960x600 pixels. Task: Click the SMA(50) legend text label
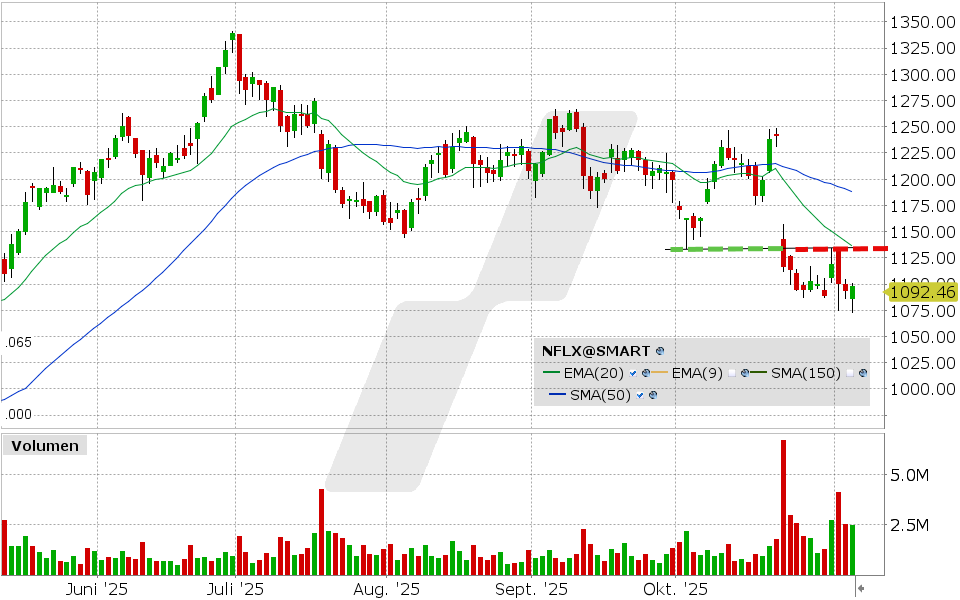coord(600,395)
